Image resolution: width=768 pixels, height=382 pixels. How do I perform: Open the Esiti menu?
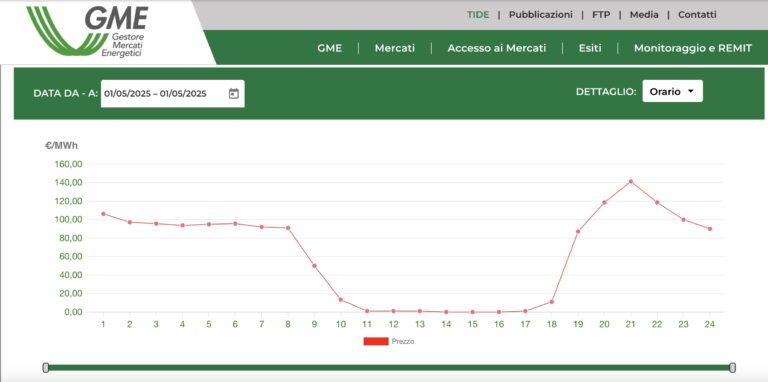point(590,48)
